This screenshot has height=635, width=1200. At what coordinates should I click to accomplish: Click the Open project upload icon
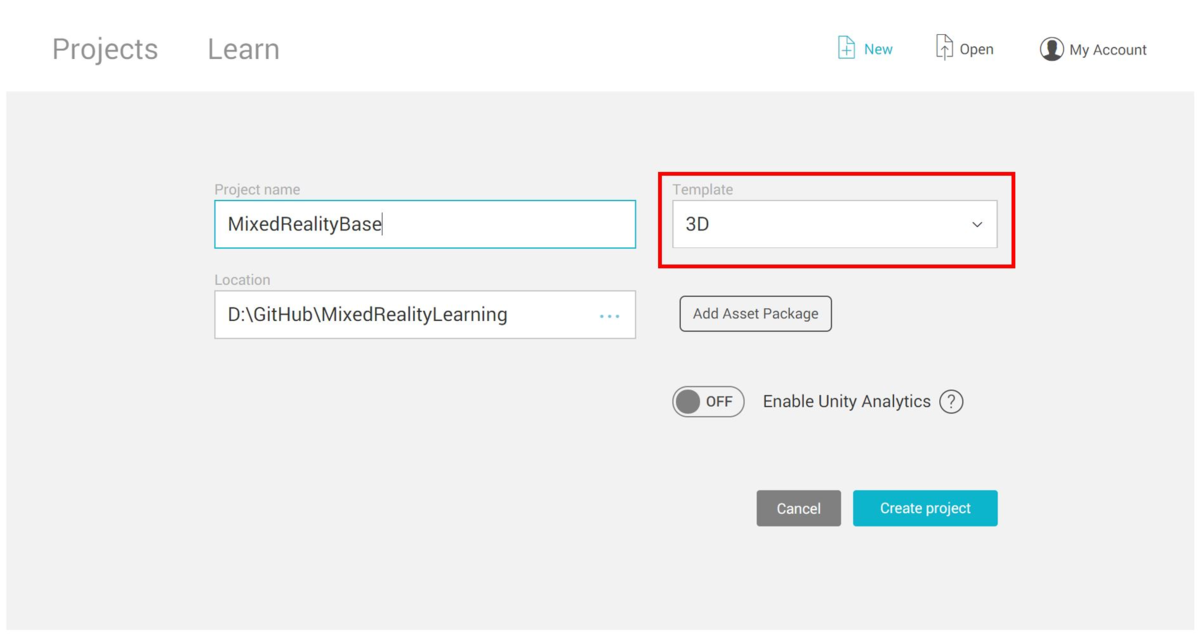click(944, 47)
